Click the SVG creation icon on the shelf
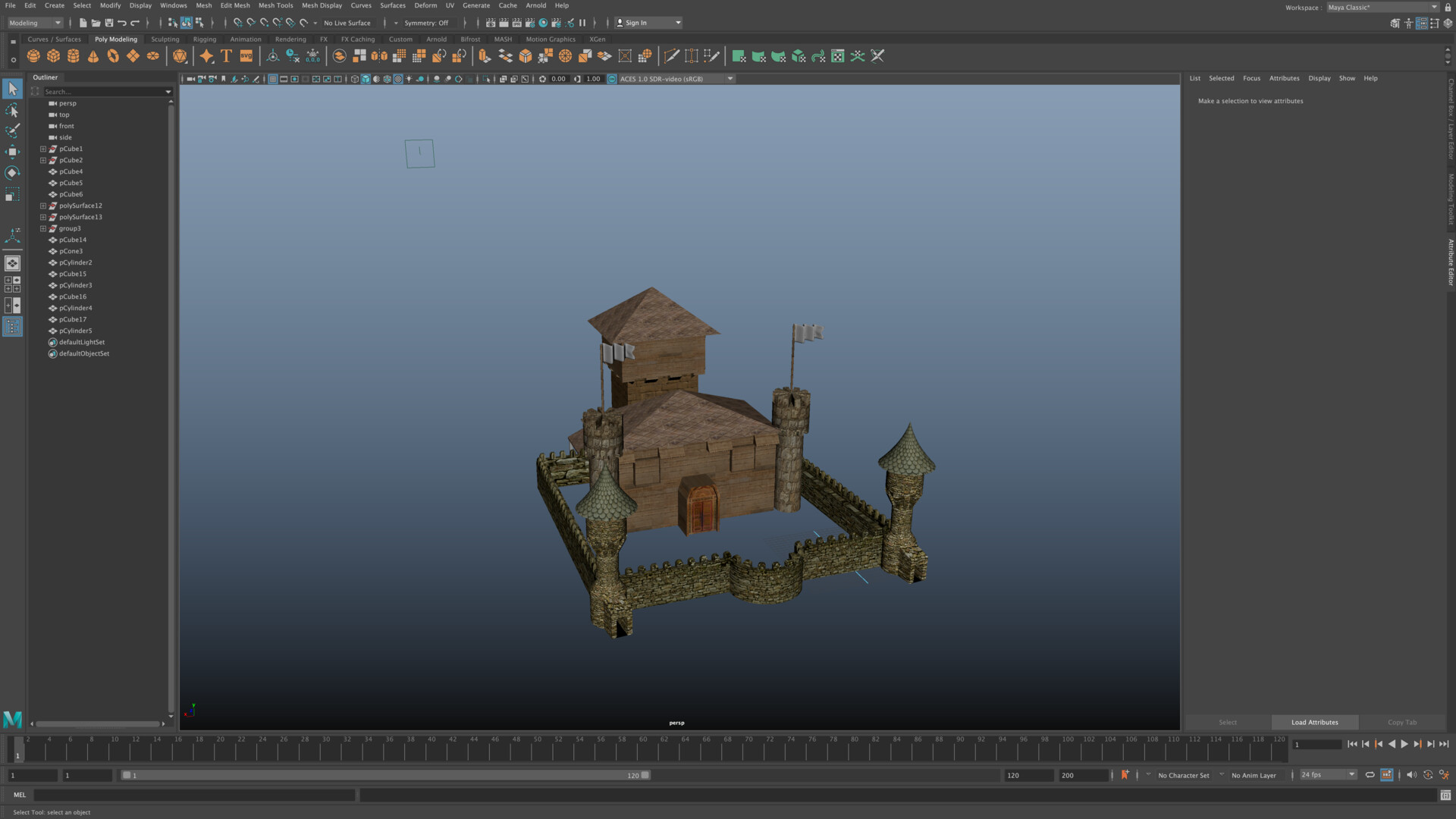Screen dimensions: 1456x819 tap(245, 55)
